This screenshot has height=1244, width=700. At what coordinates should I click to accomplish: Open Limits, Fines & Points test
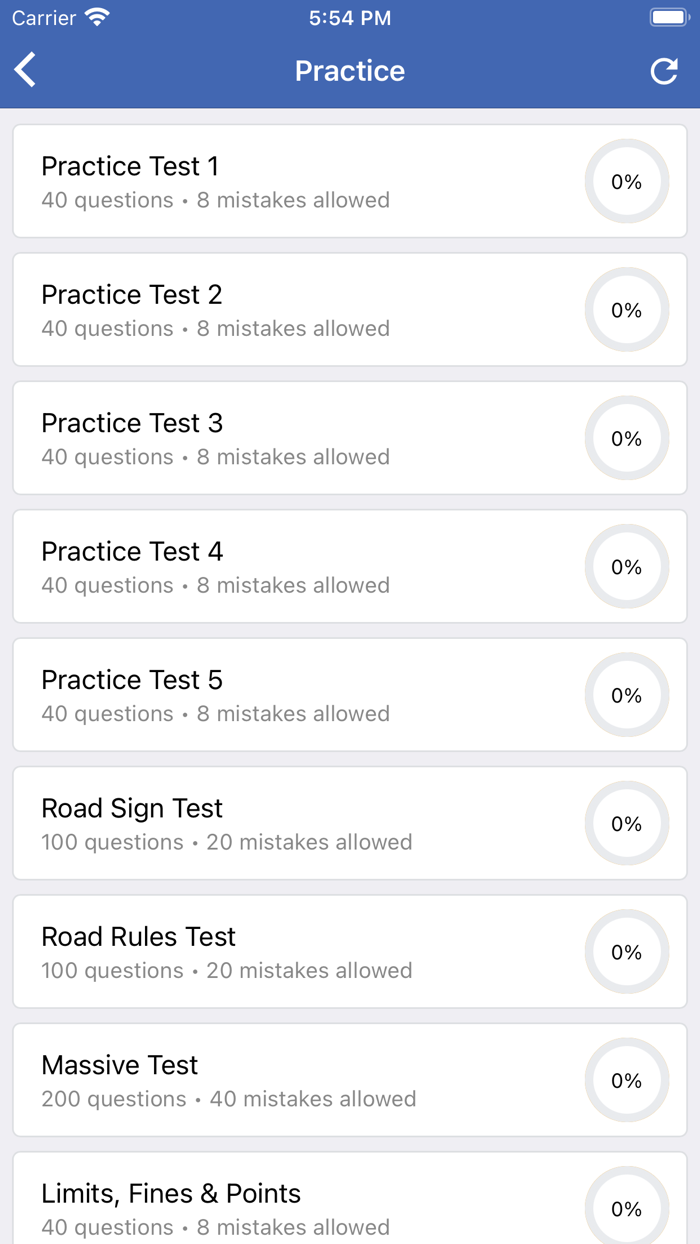pyautogui.click(x=300, y=1204)
